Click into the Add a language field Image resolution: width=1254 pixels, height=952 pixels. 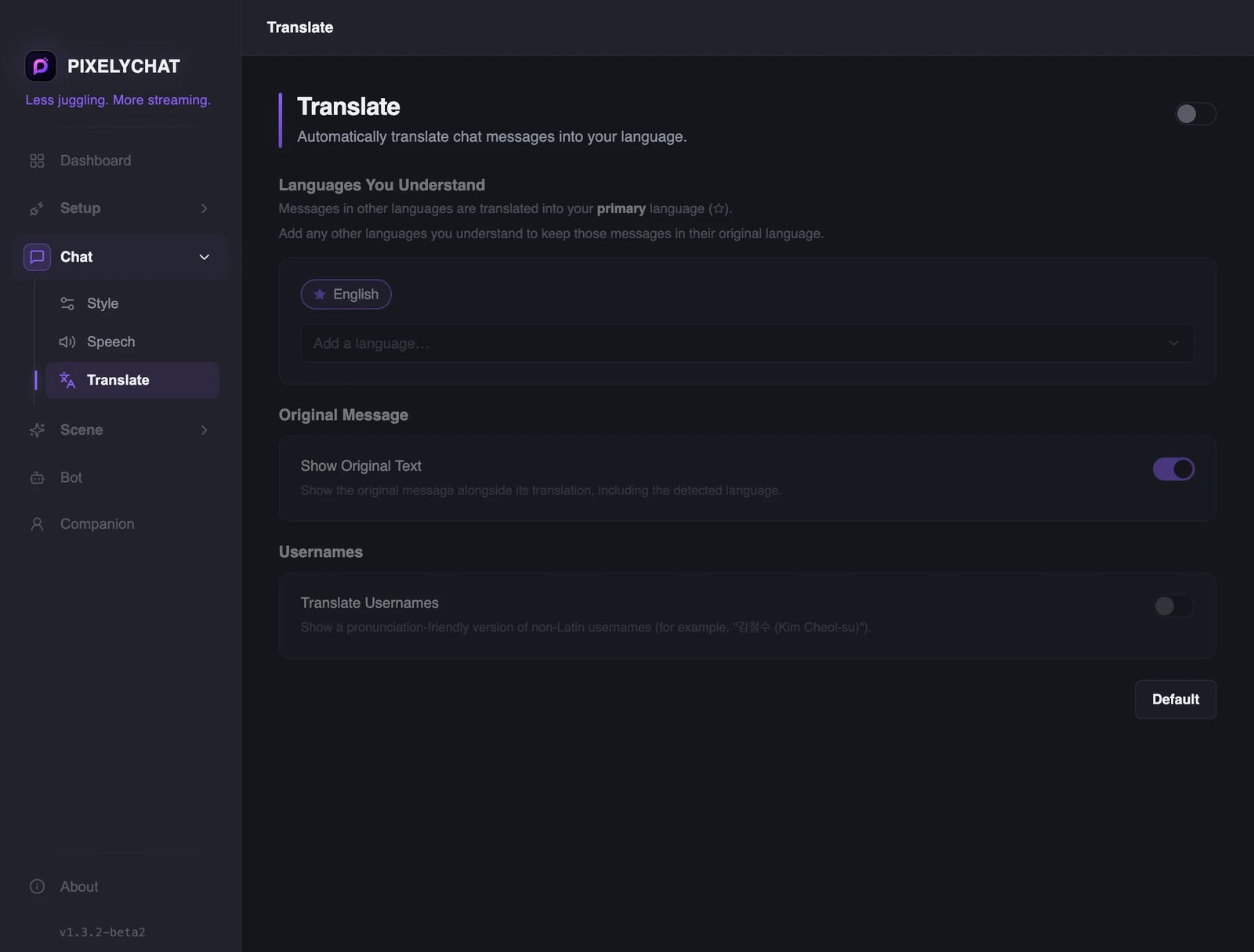(747, 343)
